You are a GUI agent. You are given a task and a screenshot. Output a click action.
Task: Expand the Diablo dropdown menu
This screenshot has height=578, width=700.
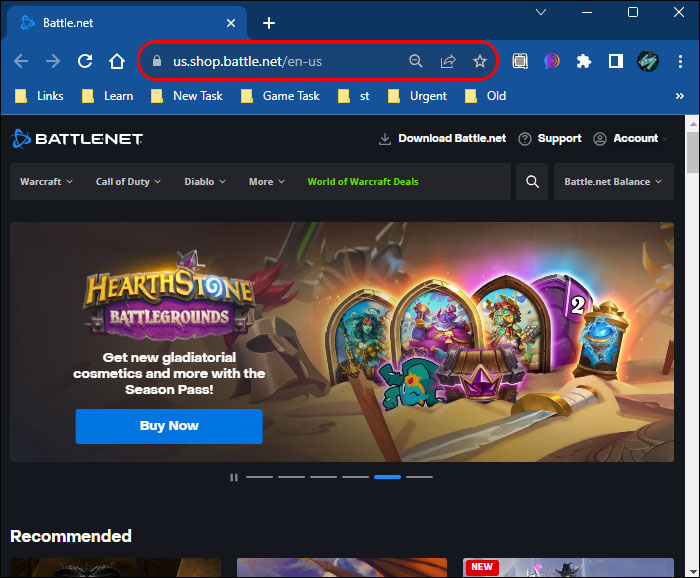tap(205, 182)
